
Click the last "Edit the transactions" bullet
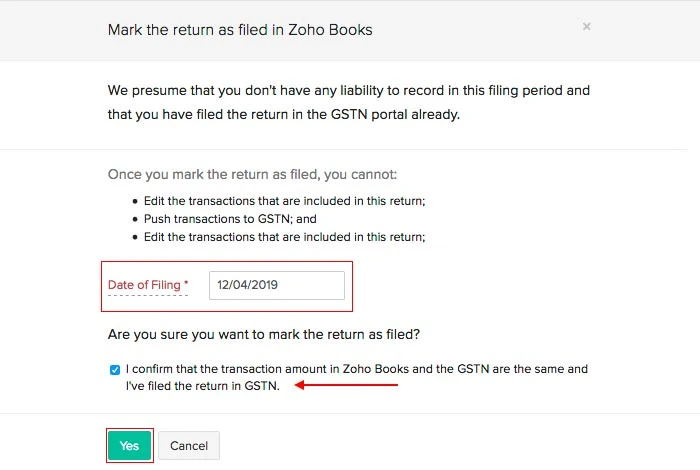click(285, 237)
